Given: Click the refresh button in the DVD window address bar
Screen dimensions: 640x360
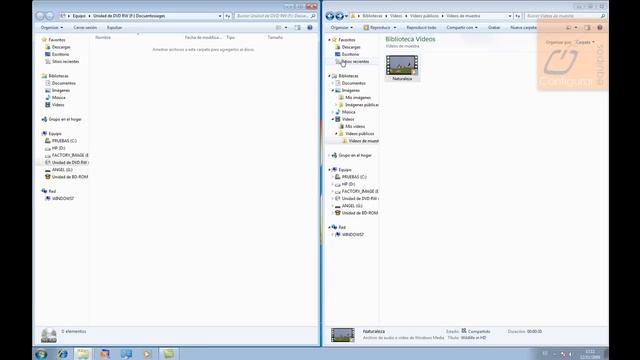Looking at the screenshot, I should [x=228, y=16].
